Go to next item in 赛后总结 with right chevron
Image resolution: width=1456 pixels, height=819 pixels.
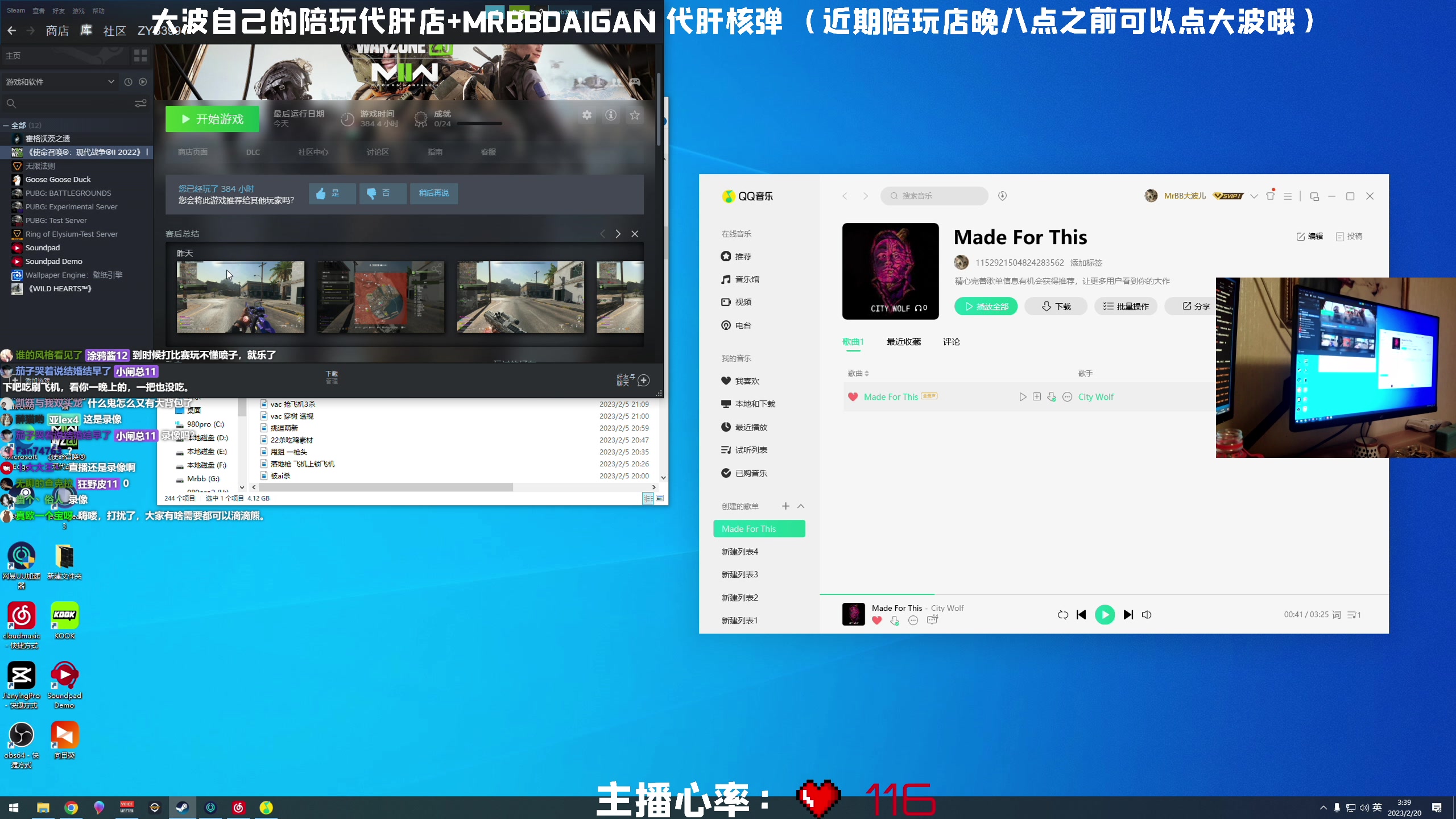tap(618, 234)
